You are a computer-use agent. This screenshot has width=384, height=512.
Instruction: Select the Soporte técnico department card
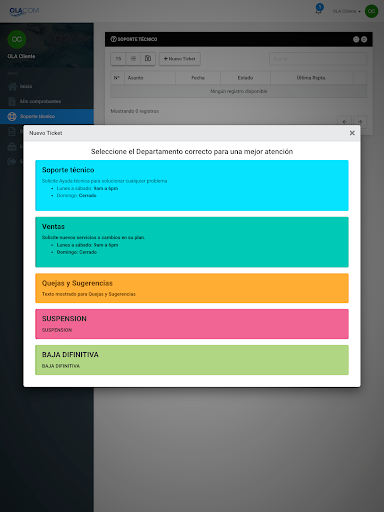(x=192, y=185)
